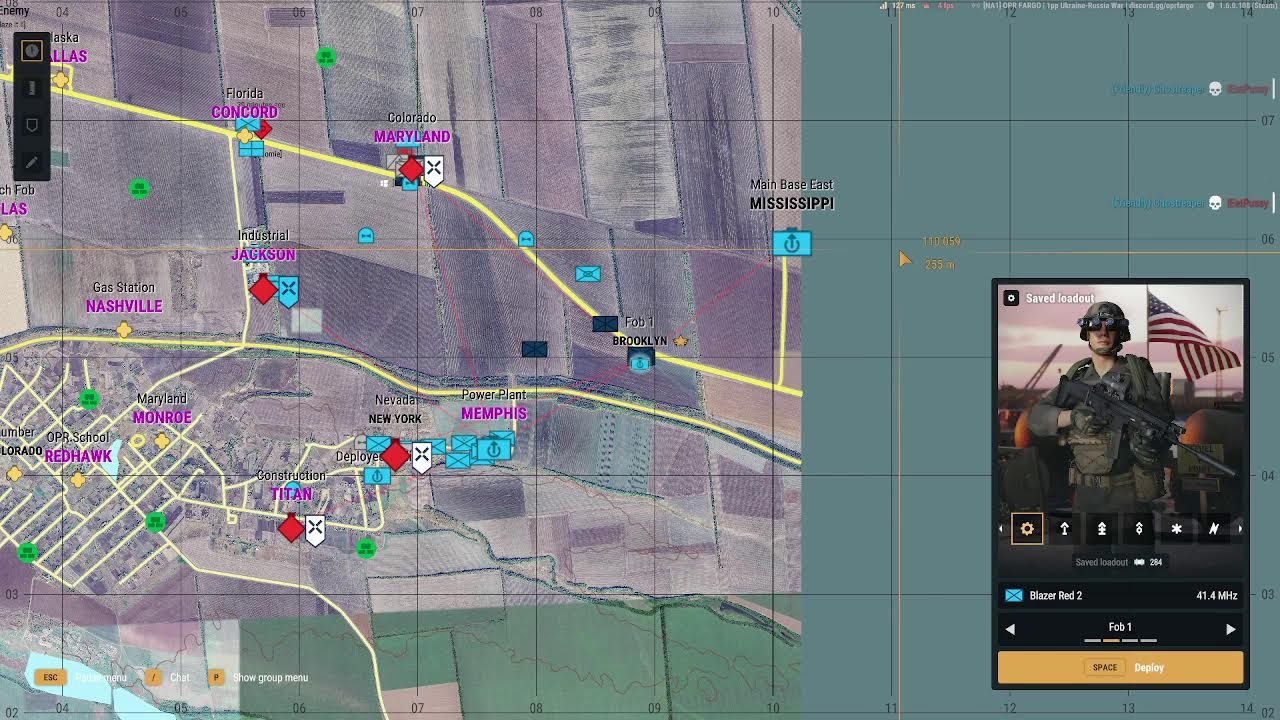Screen dimensions: 1280x720
Task: Click the Fob 1 spawn name label
Action: point(1120,627)
